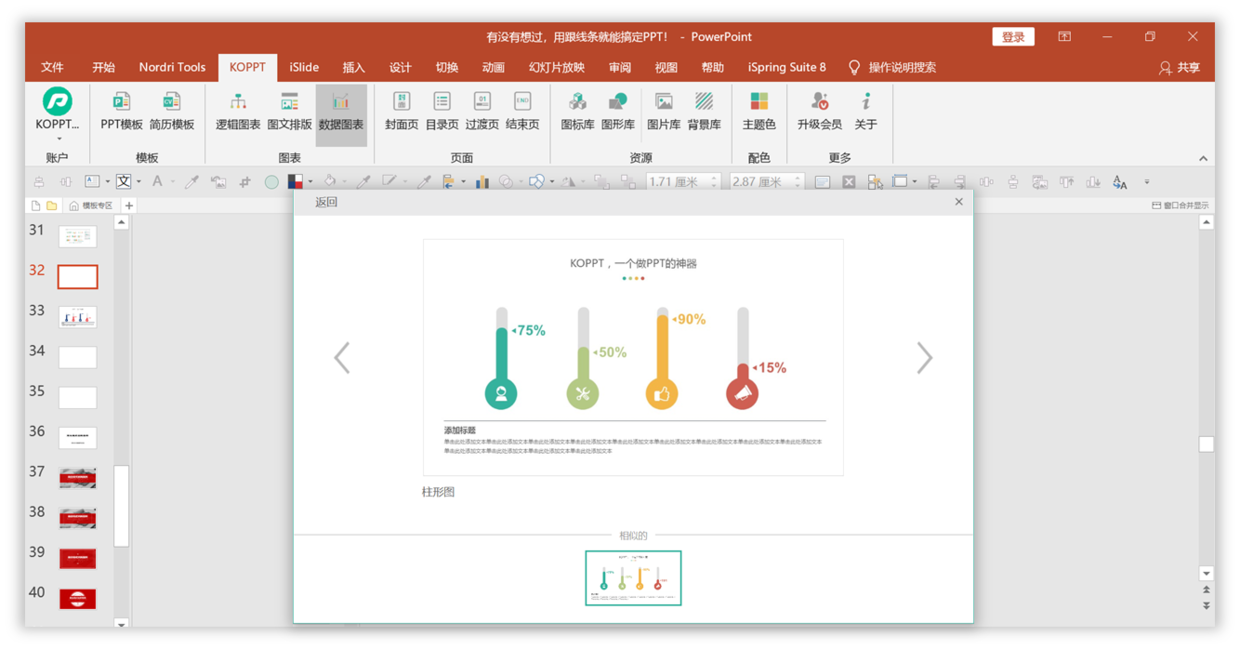
Task: Insert a 结束页 ending page
Action: pyautogui.click(x=522, y=112)
